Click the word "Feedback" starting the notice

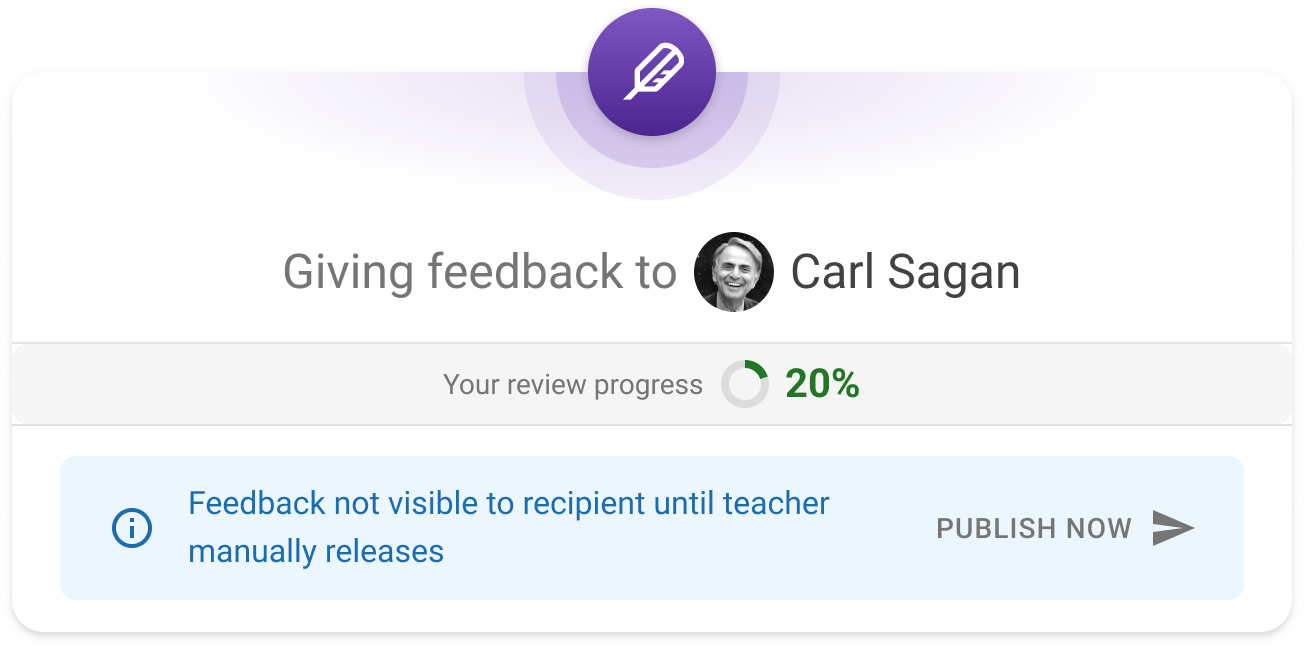click(x=254, y=503)
